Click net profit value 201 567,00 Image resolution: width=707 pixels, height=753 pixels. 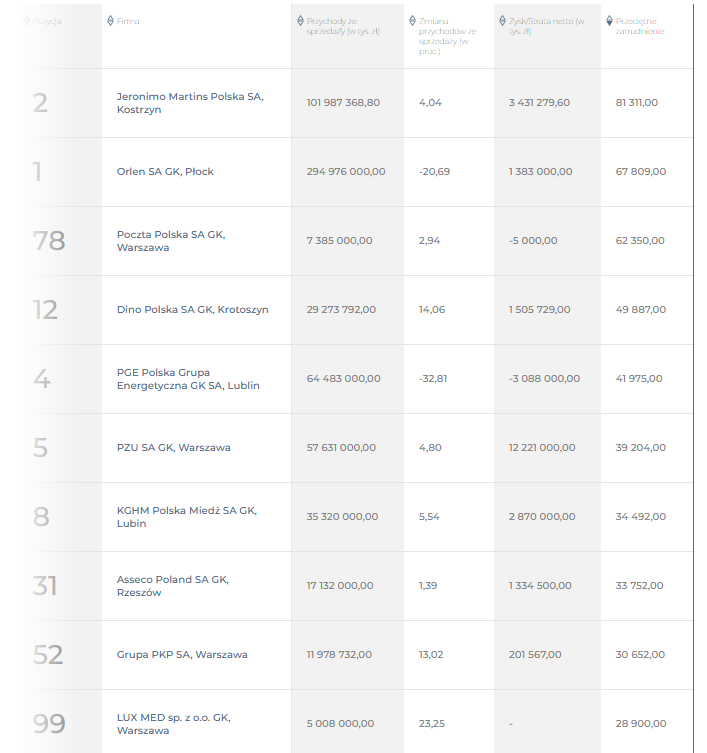[535, 655]
